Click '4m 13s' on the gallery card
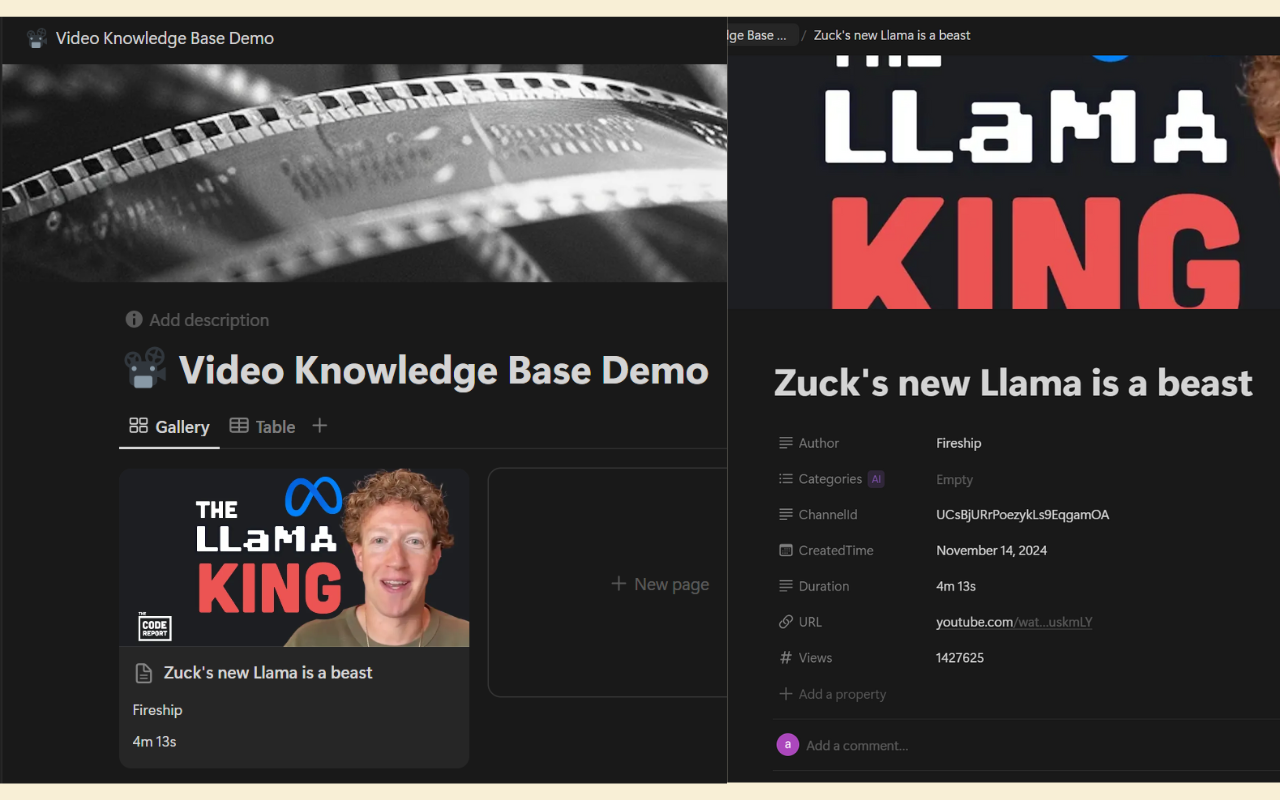Viewport: 1280px width, 800px height. [x=154, y=742]
